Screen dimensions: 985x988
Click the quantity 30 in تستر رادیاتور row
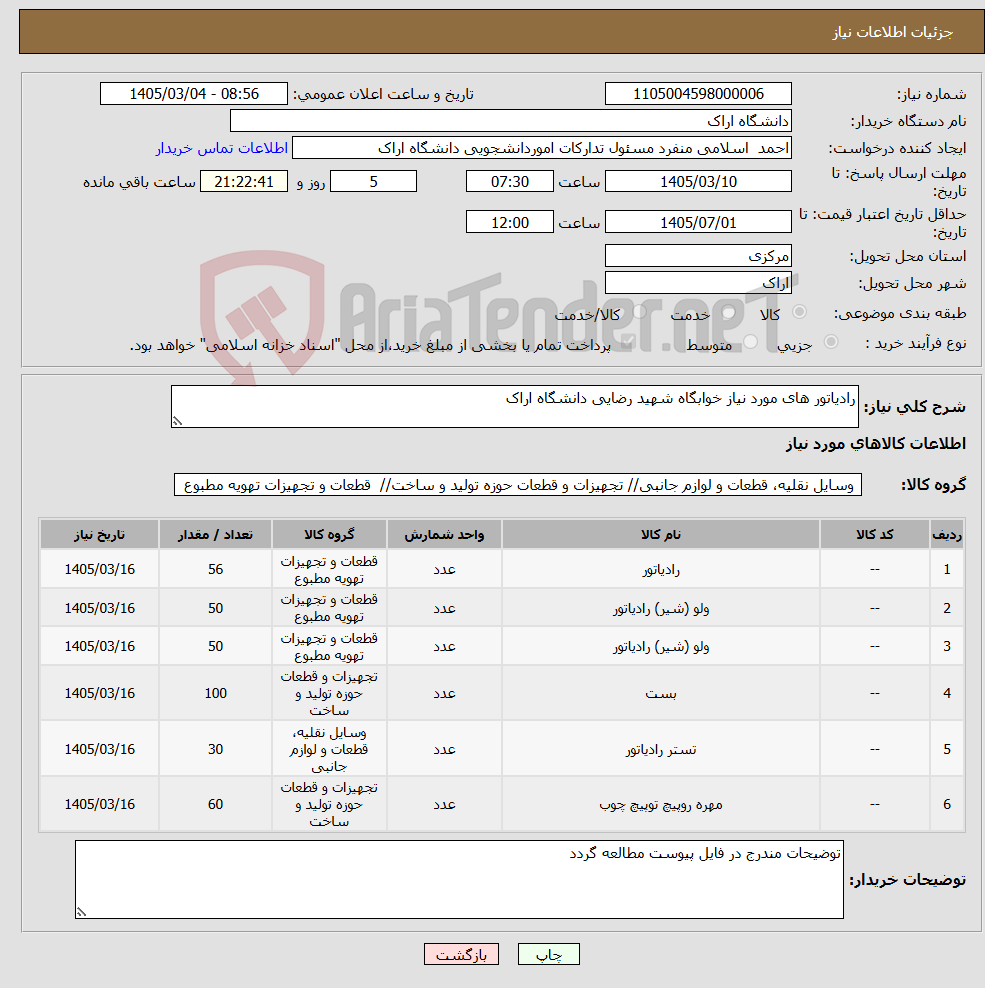[216, 749]
